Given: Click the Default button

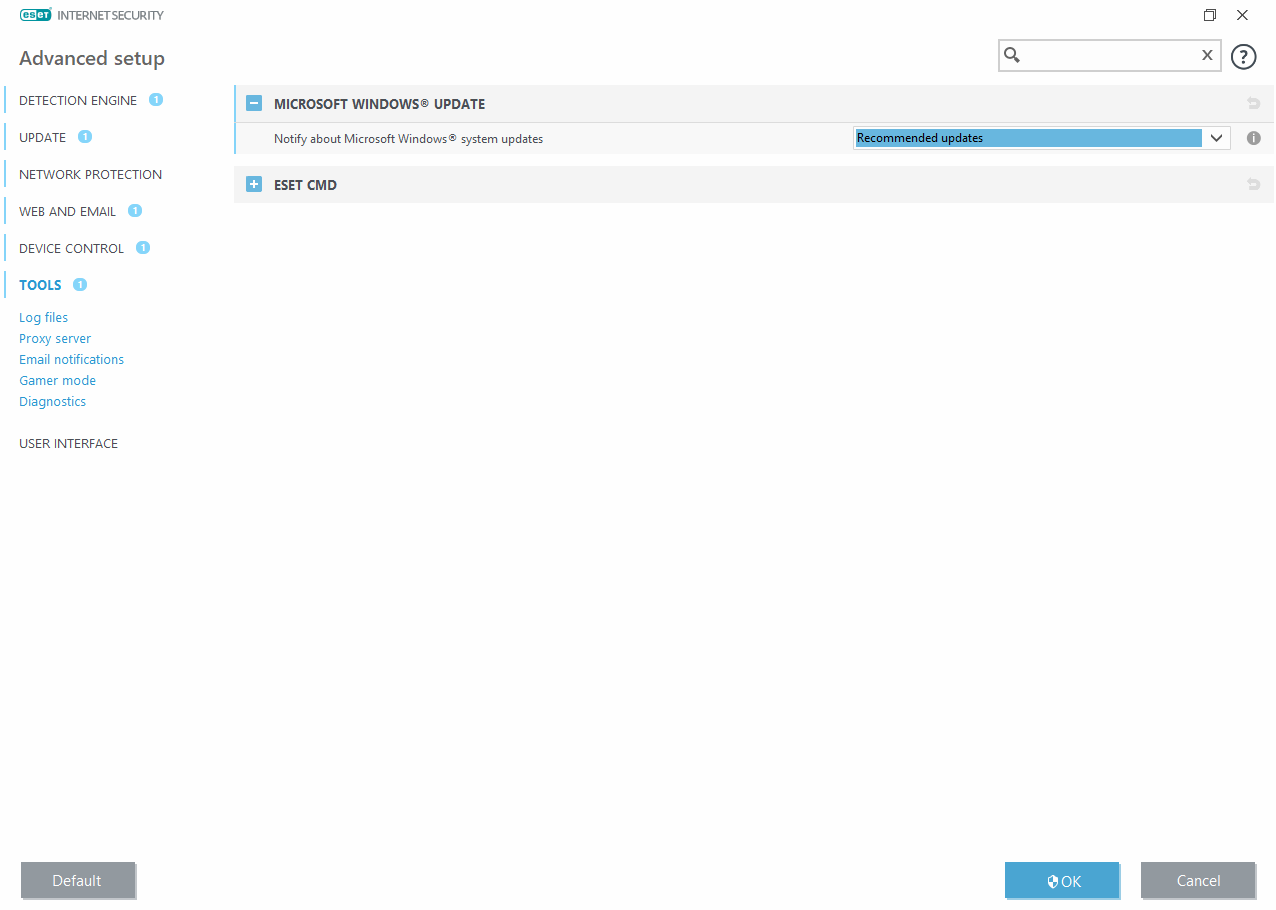Looking at the screenshot, I should (x=77, y=881).
